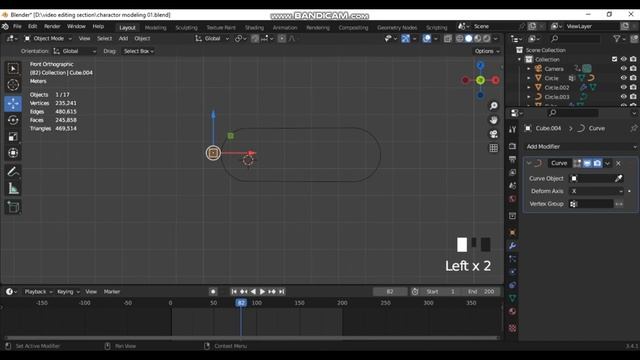Remove the Curve modifier with X button
The image size is (640, 360).
tap(618, 163)
